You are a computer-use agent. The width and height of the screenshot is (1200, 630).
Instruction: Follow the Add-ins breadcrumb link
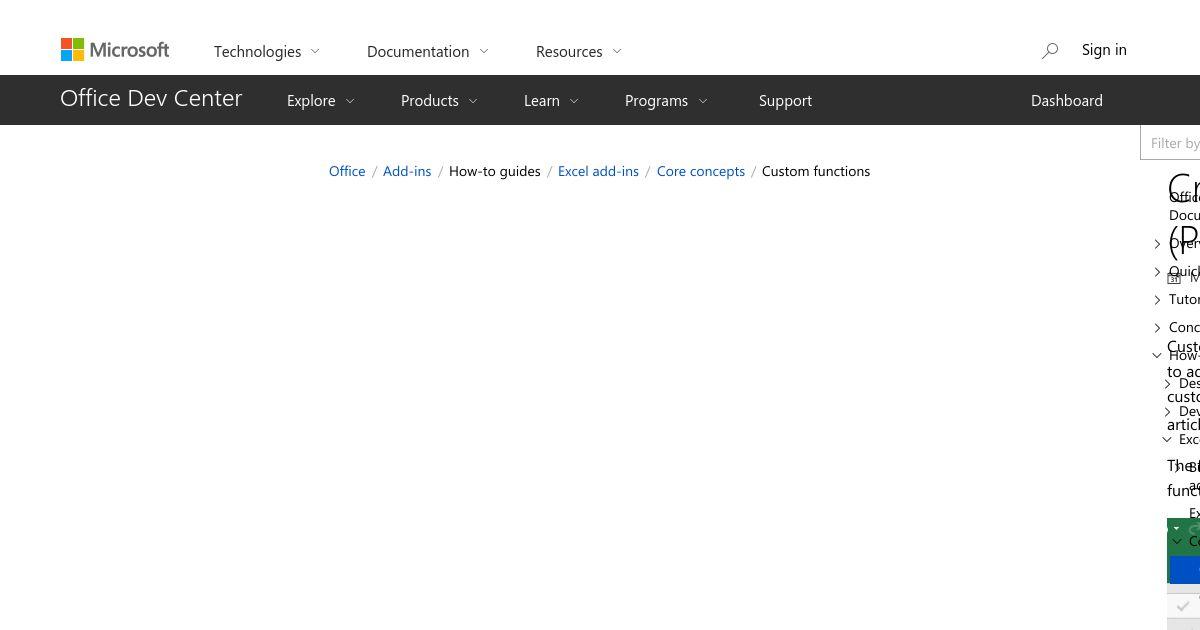(407, 171)
